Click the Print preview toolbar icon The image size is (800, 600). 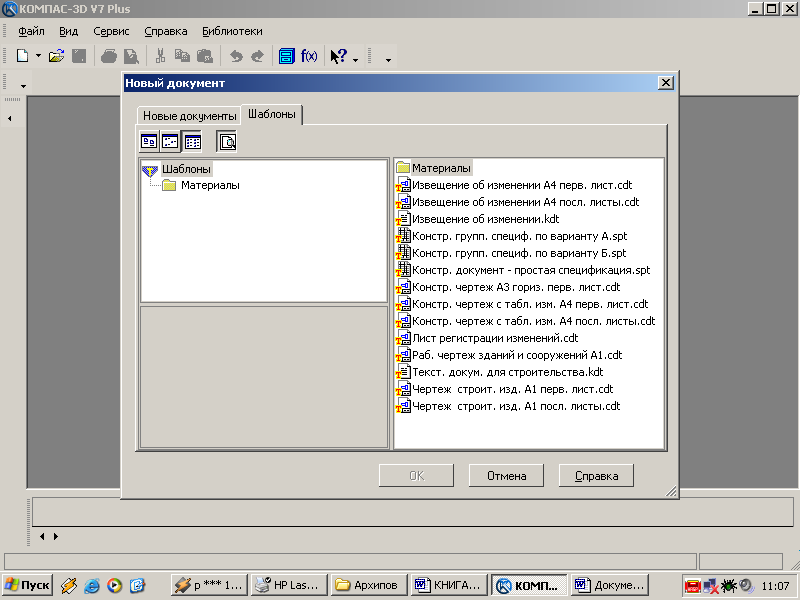pos(131,56)
